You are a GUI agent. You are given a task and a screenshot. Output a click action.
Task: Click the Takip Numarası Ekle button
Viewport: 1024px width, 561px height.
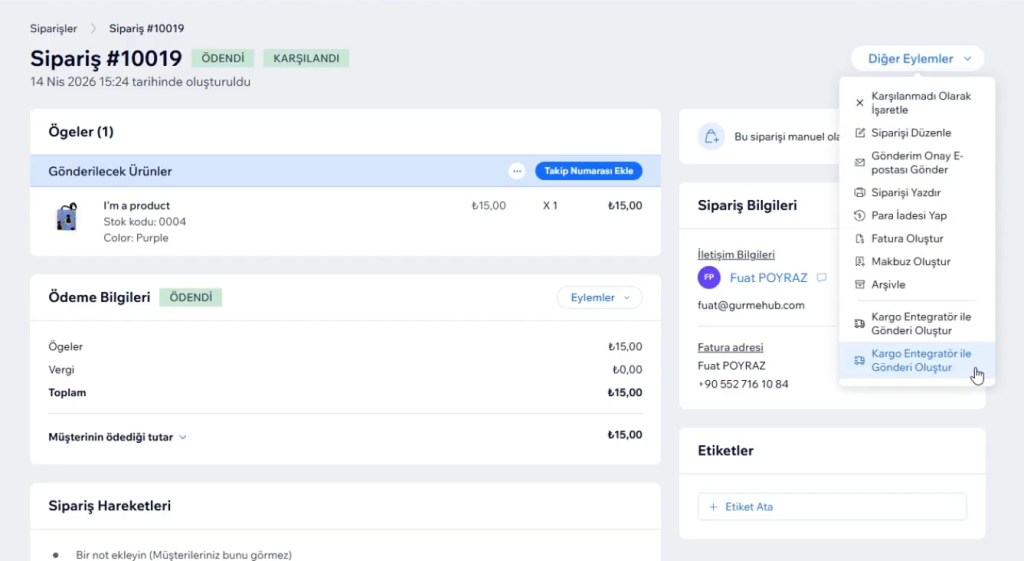(x=588, y=171)
